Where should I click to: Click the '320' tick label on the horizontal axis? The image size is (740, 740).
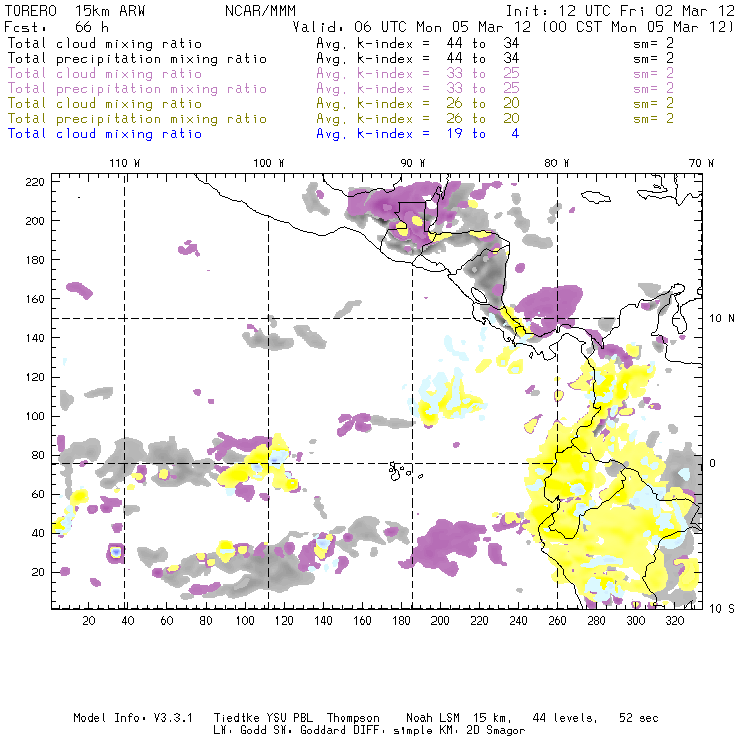pyautogui.click(x=674, y=621)
